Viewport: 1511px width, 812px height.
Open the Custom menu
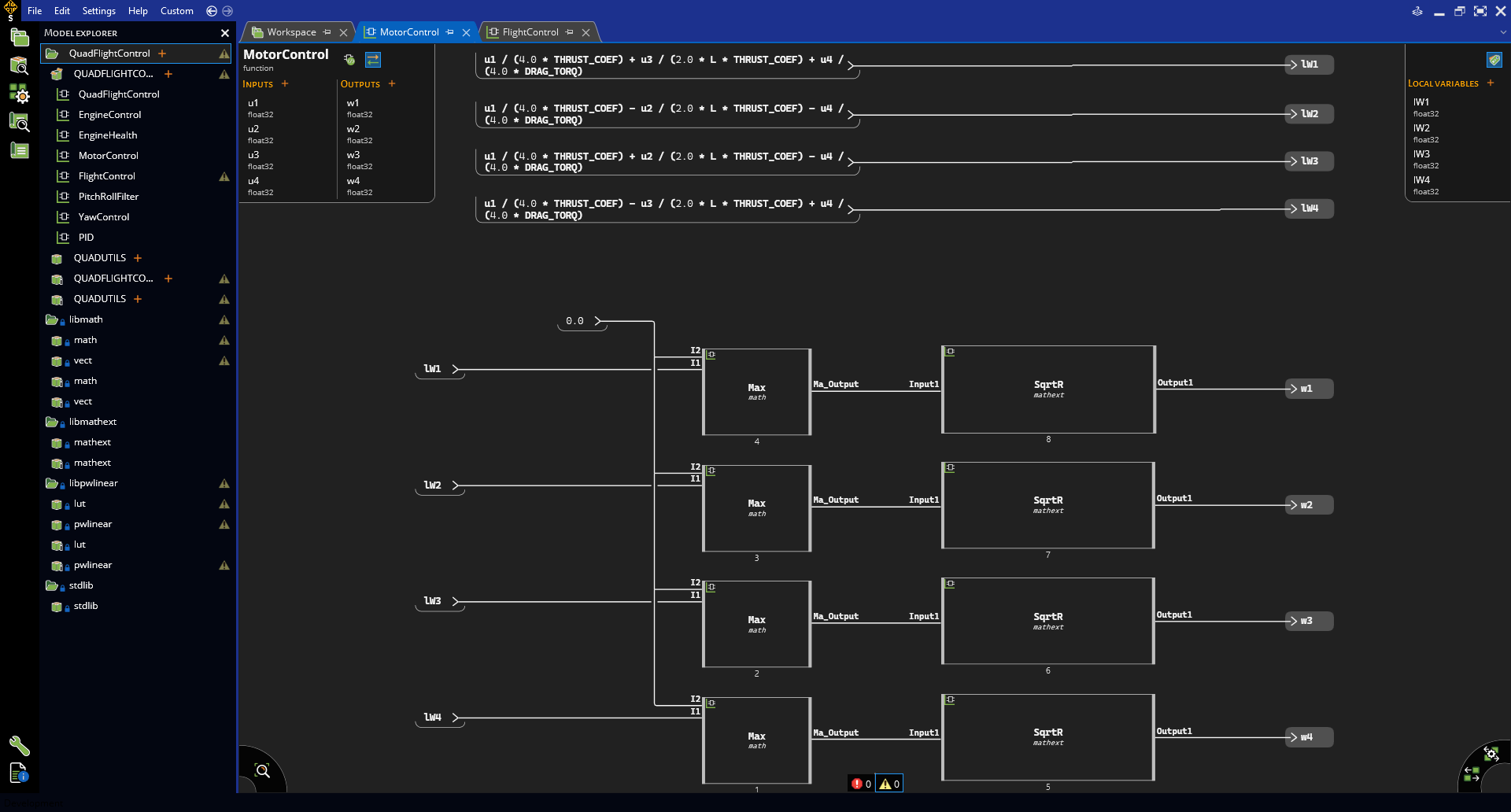coord(177,11)
